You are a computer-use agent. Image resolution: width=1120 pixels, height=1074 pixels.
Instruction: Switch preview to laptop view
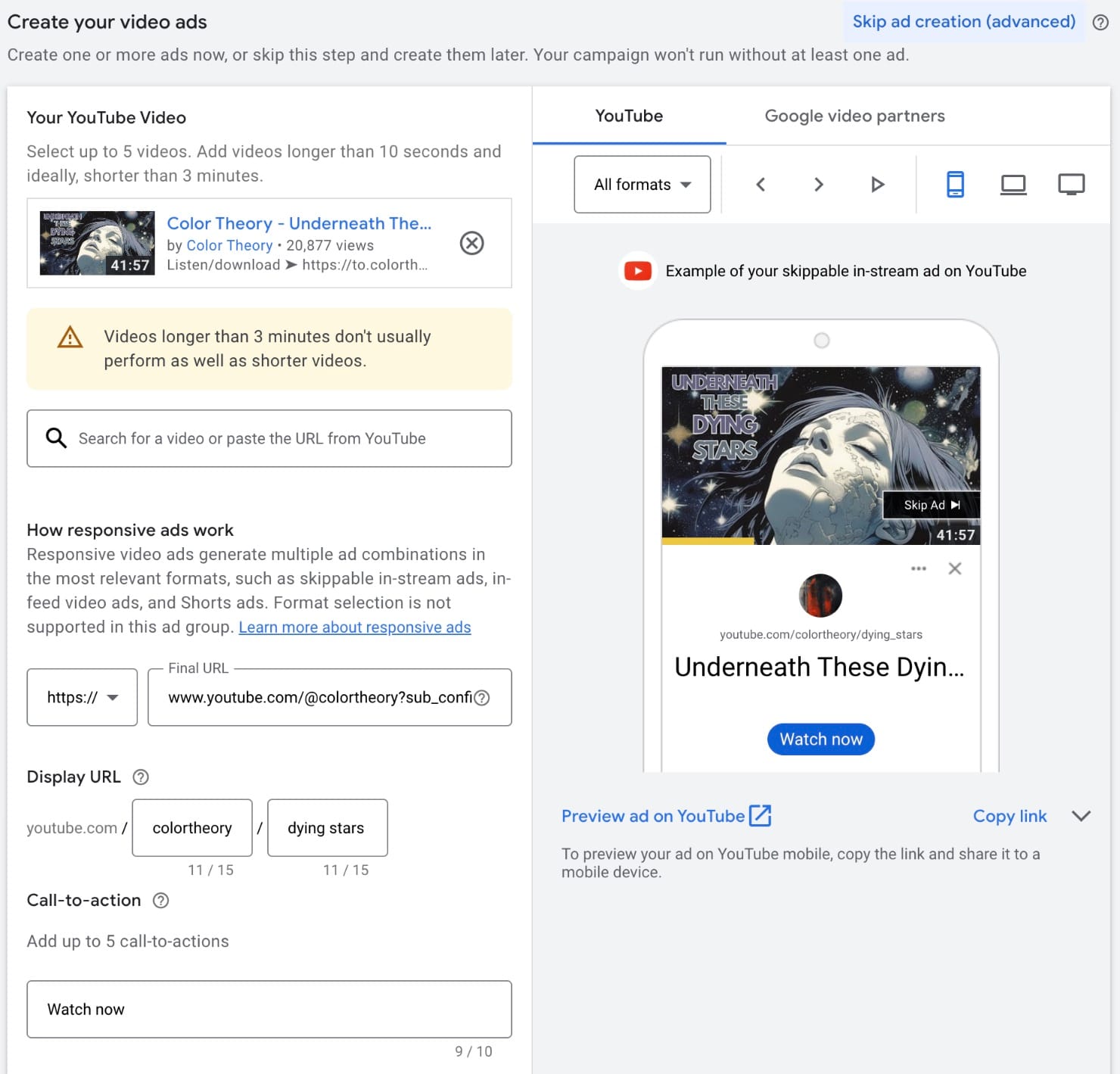coord(1013,184)
